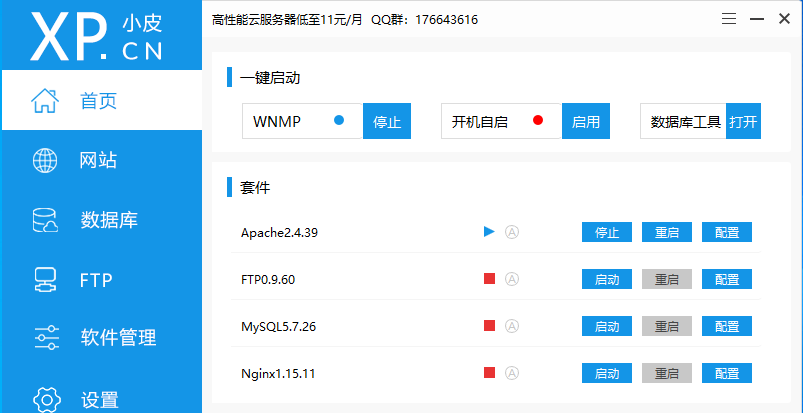This screenshot has height=413, width=803.
Task: Toggle FTP0.9.60 auto-start A icon
Action: pyautogui.click(x=512, y=279)
